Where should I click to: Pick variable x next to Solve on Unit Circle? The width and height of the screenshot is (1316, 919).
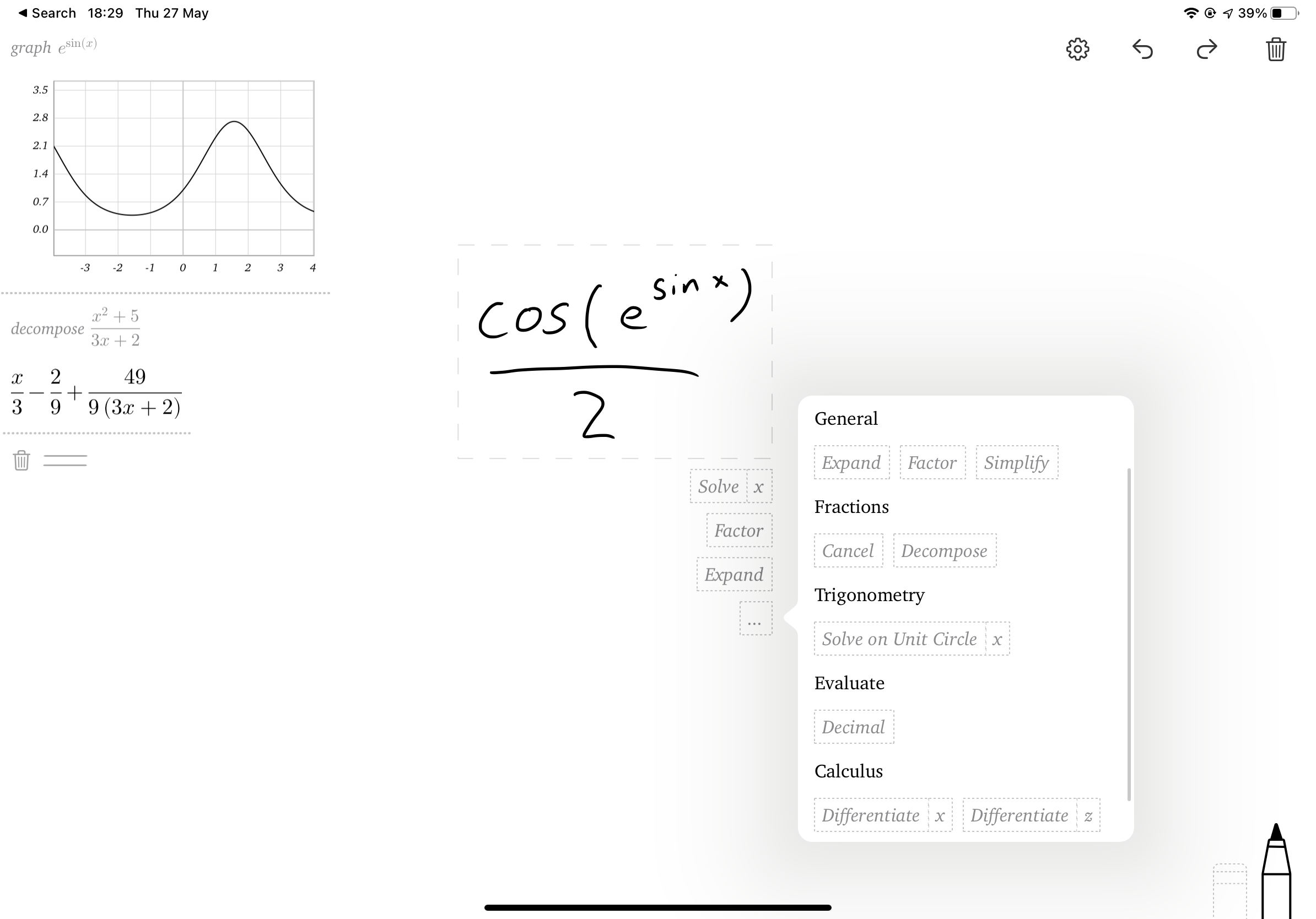pyautogui.click(x=997, y=639)
